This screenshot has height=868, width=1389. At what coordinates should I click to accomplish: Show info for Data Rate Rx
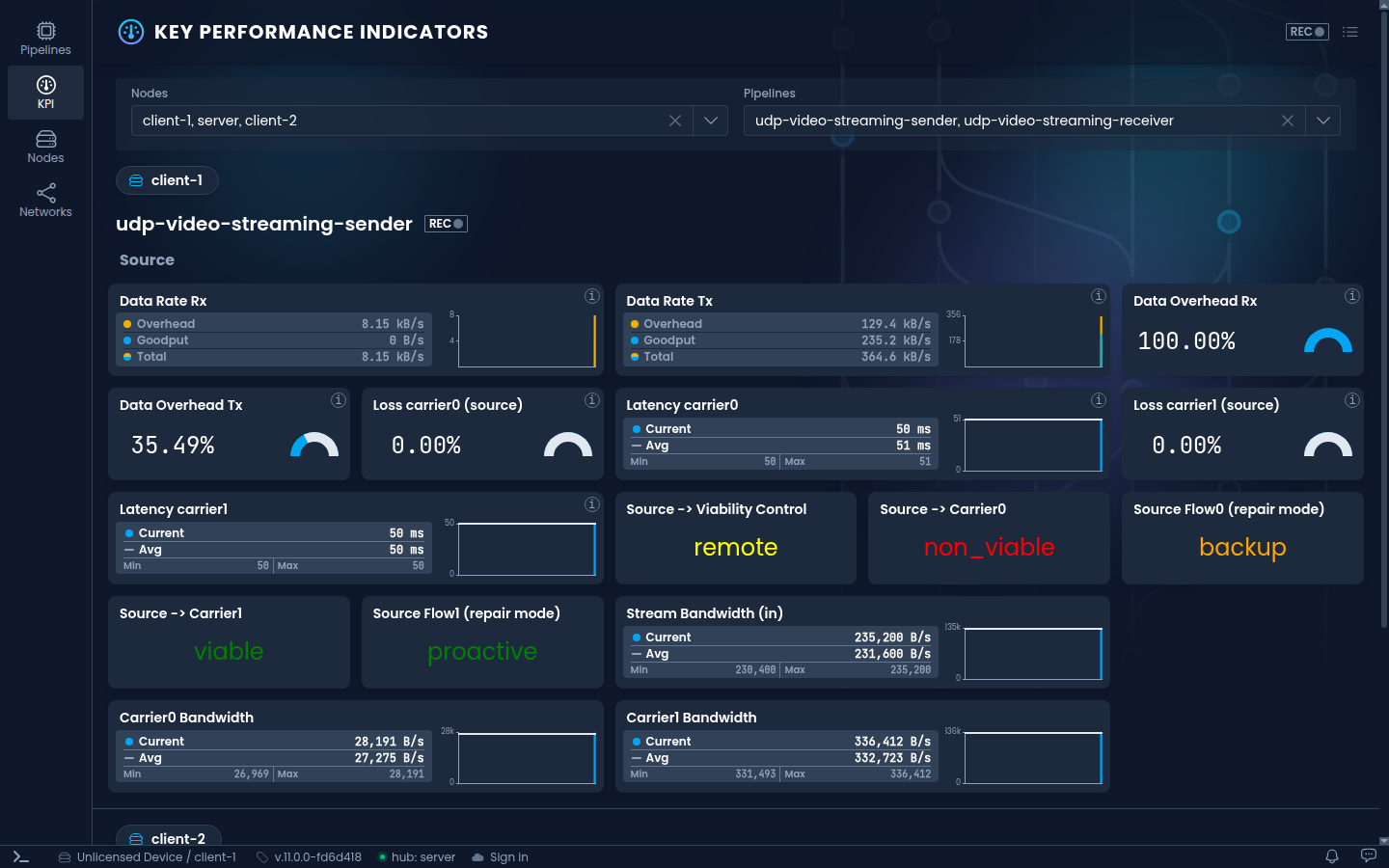[592, 296]
